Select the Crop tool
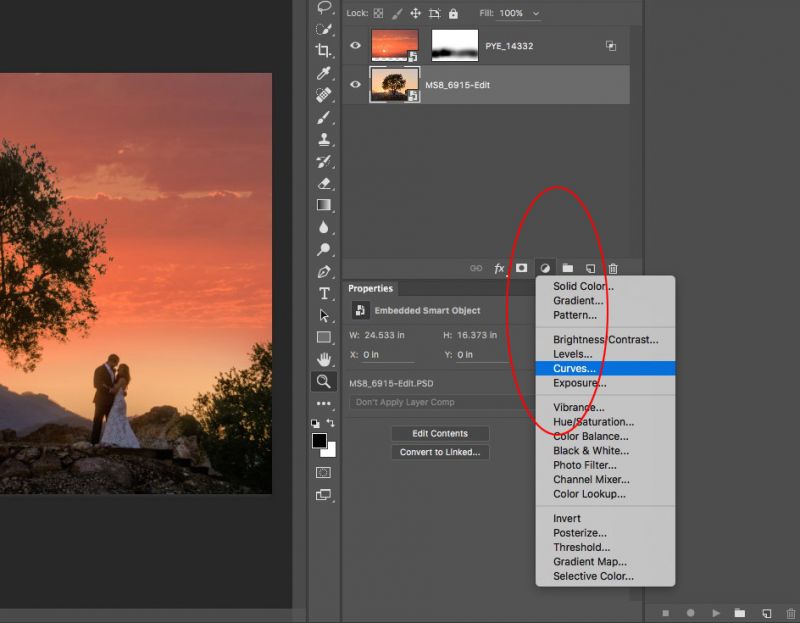Image resolution: width=800 pixels, height=623 pixels. [x=323, y=50]
